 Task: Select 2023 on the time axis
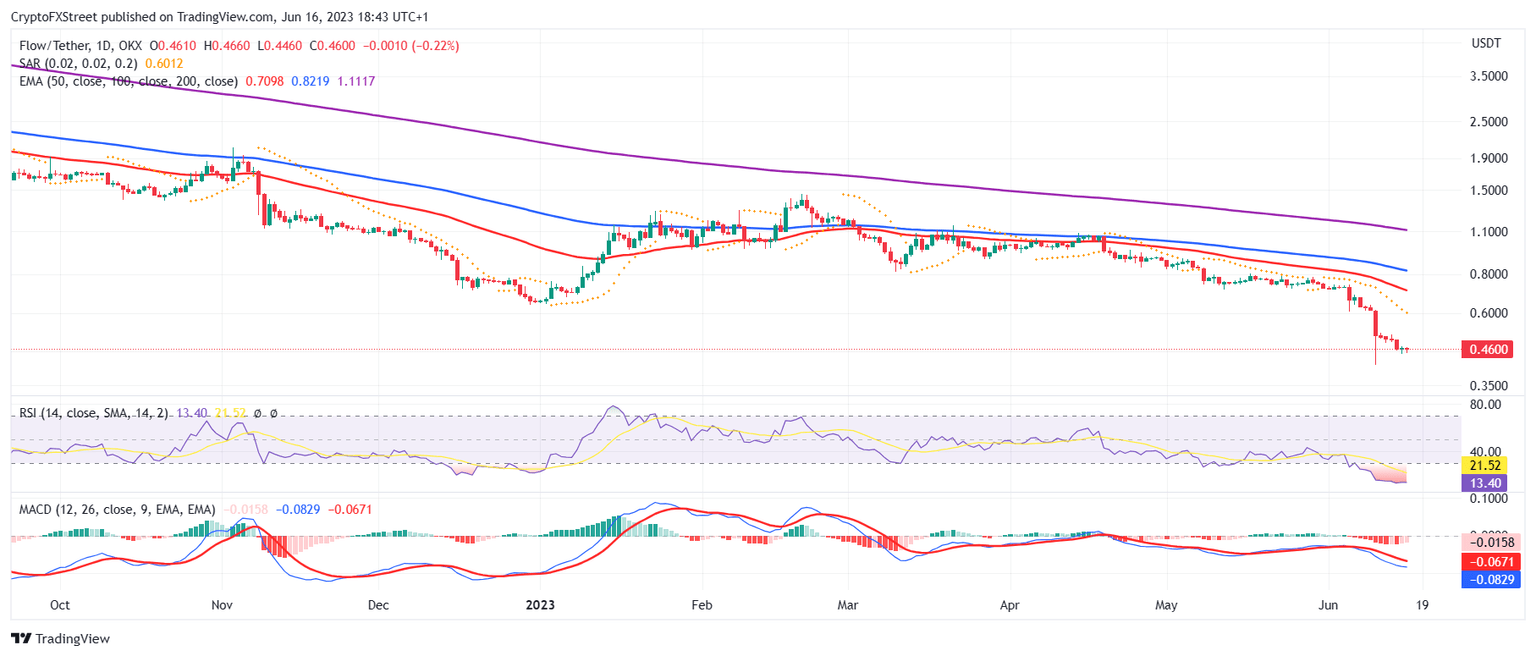(x=540, y=605)
